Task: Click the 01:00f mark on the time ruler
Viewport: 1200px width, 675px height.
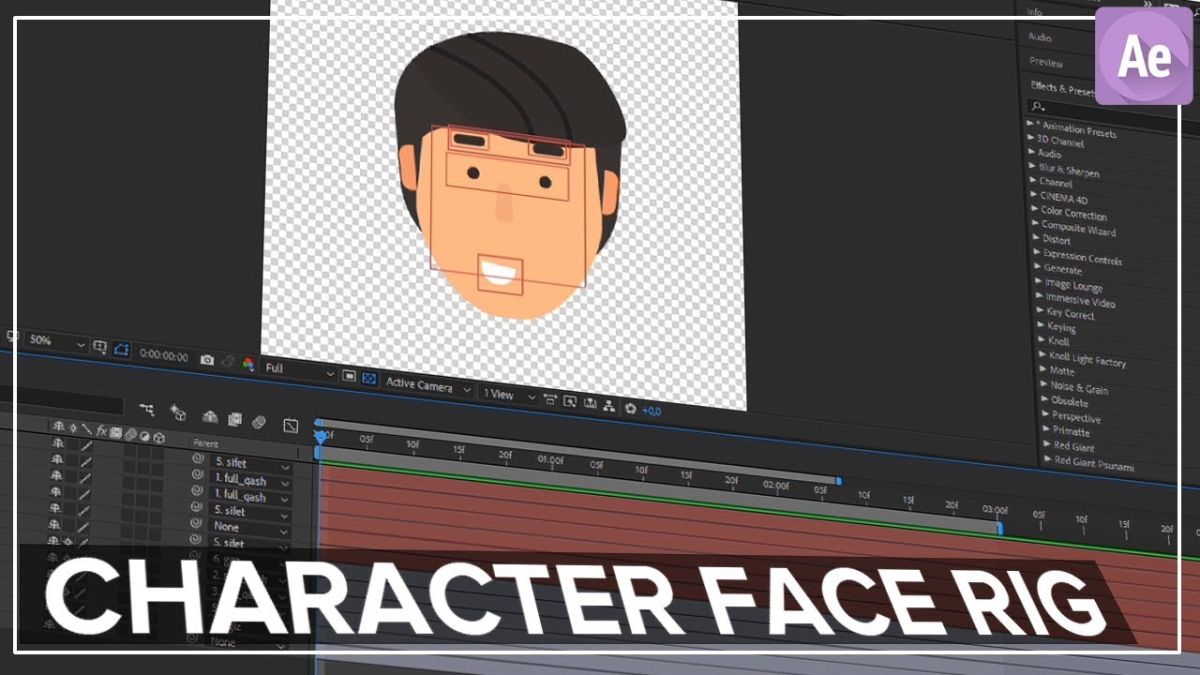Action: [550, 460]
